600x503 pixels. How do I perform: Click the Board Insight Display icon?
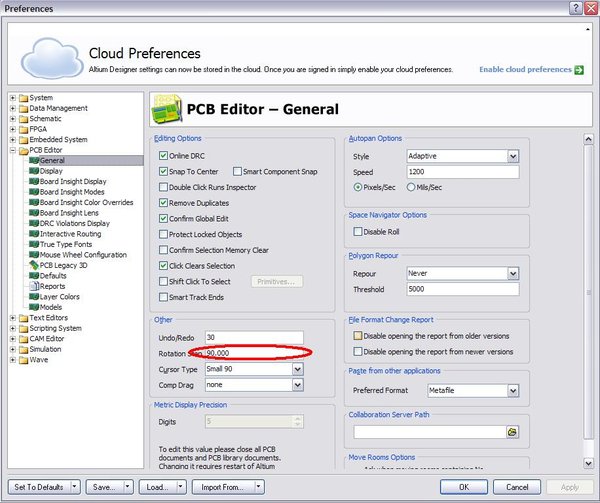(x=34, y=181)
